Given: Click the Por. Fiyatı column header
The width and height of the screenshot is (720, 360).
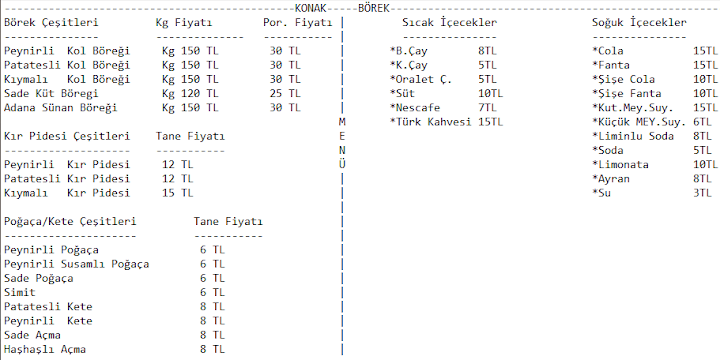Looking at the screenshot, I should pyautogui.click(x=298, y=22).
